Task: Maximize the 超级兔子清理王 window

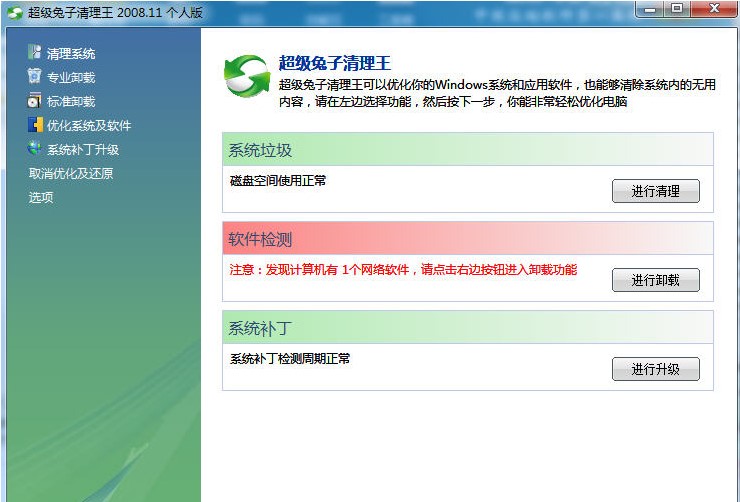Action: 677,8
